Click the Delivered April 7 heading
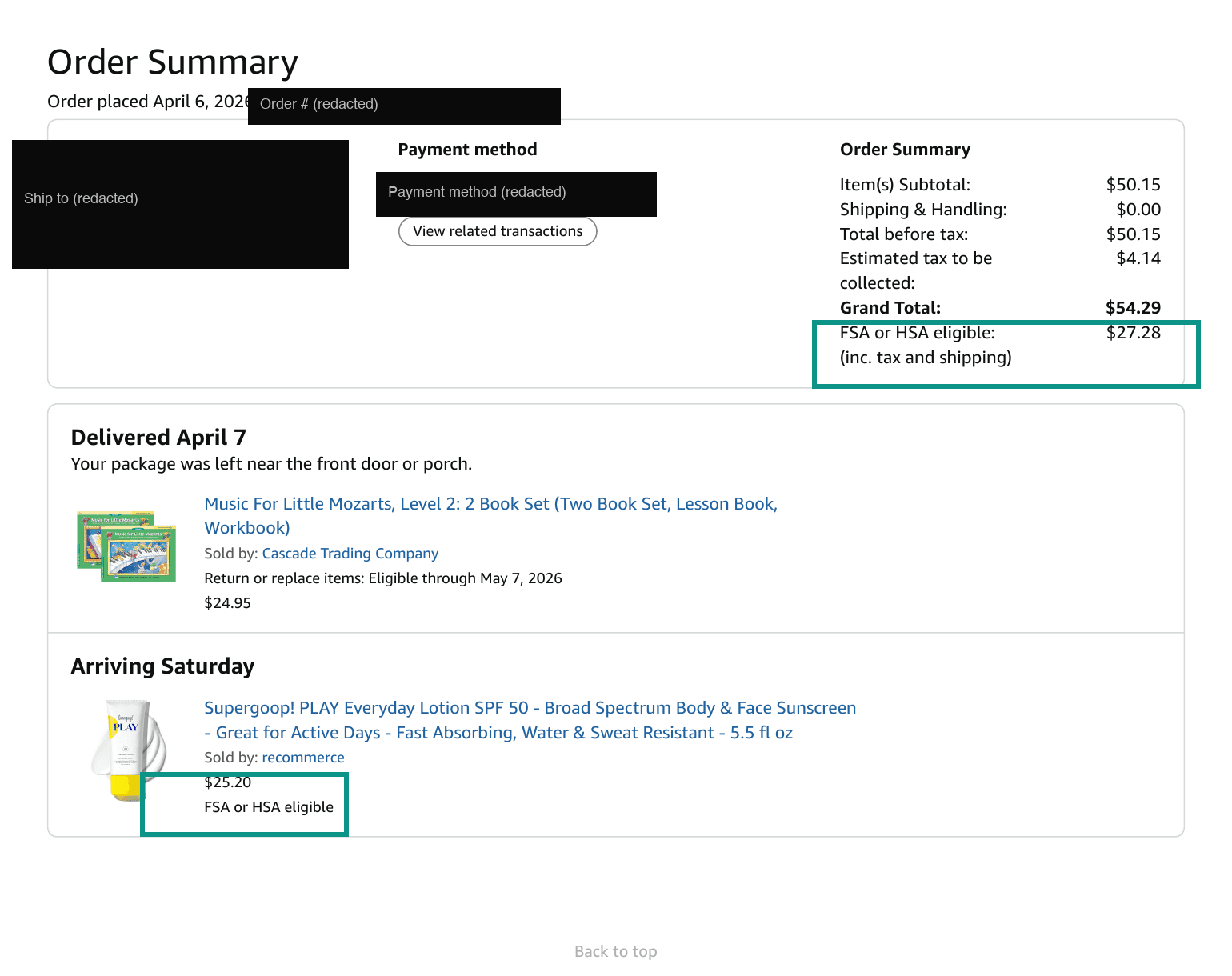 pos(158,437)
